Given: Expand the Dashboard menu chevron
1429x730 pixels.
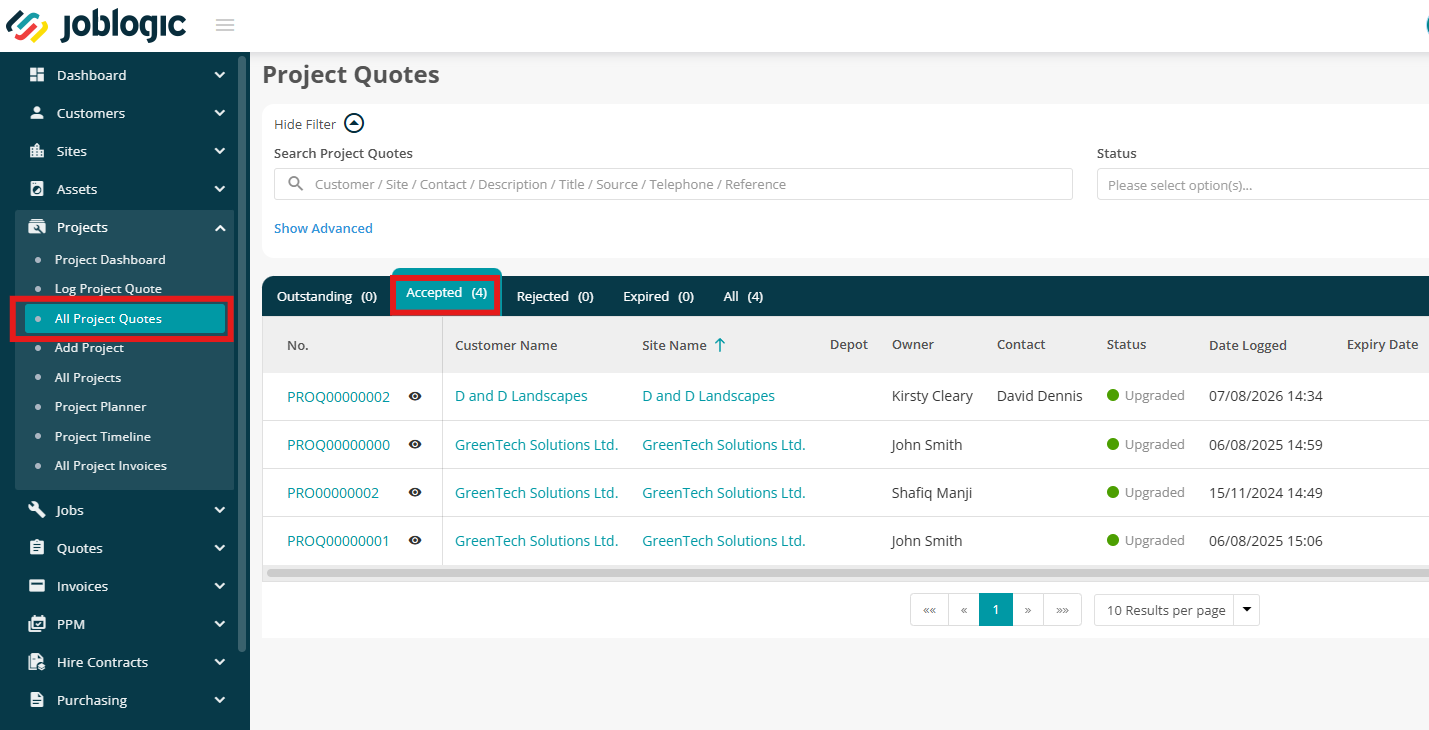Looking at the screenshot, I should pyautogui.click(x=220, y=75).
